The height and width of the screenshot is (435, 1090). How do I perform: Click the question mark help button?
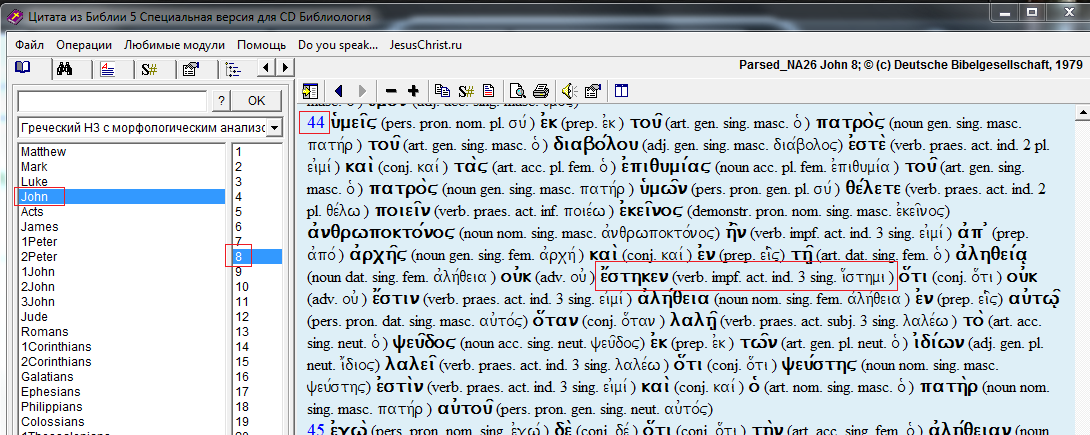(x=221, y=101)
